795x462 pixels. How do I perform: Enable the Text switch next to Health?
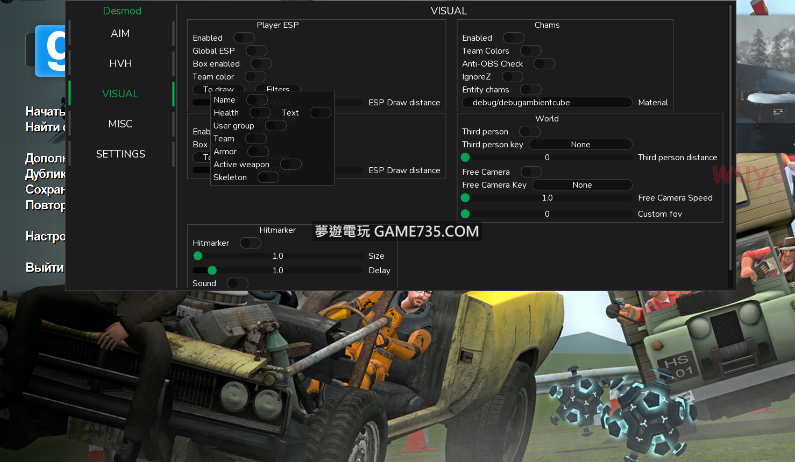[320, 113]
